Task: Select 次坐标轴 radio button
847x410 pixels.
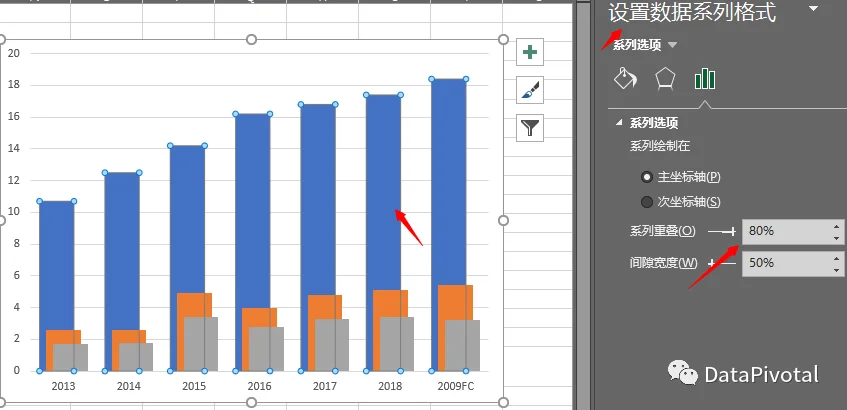Action: click(646, 202)
